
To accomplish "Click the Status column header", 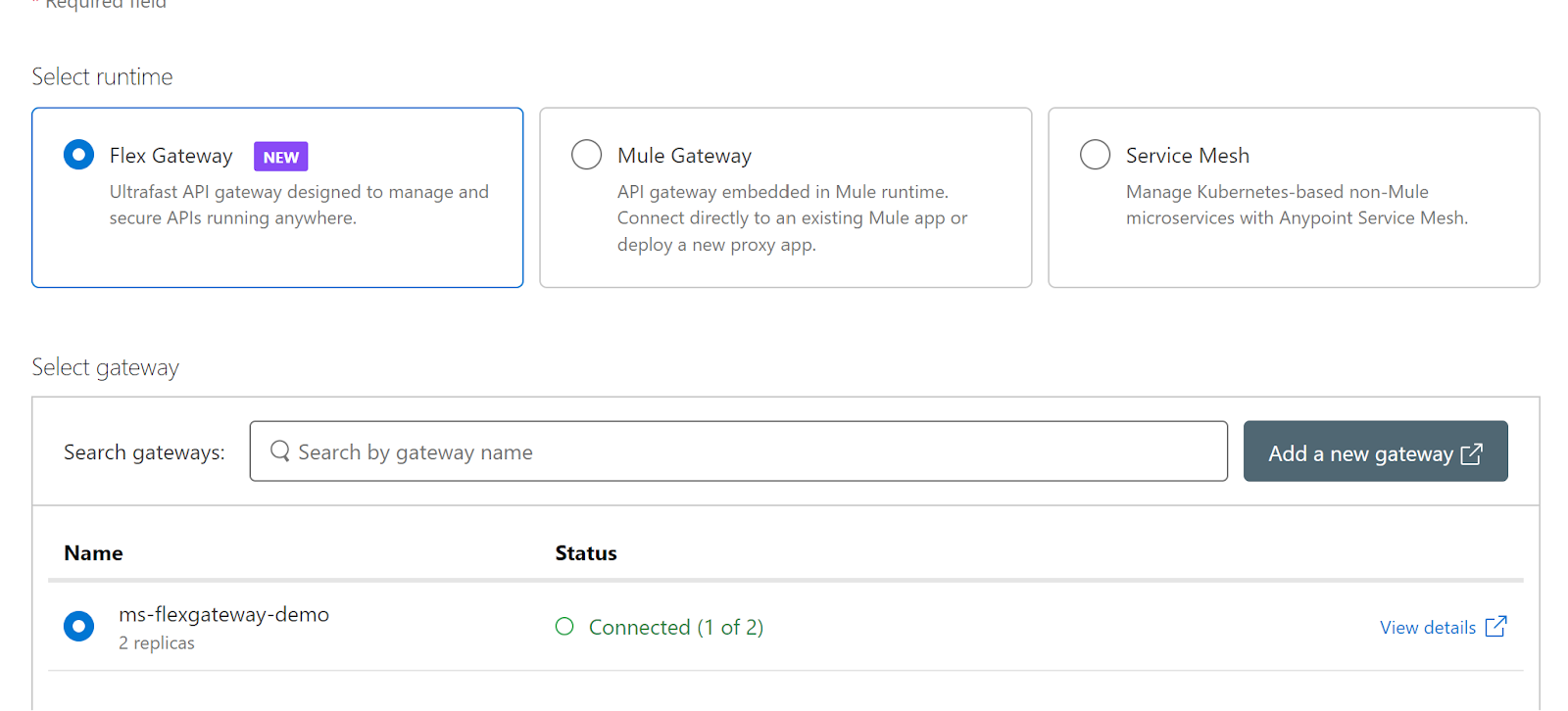I will point(586,553).
